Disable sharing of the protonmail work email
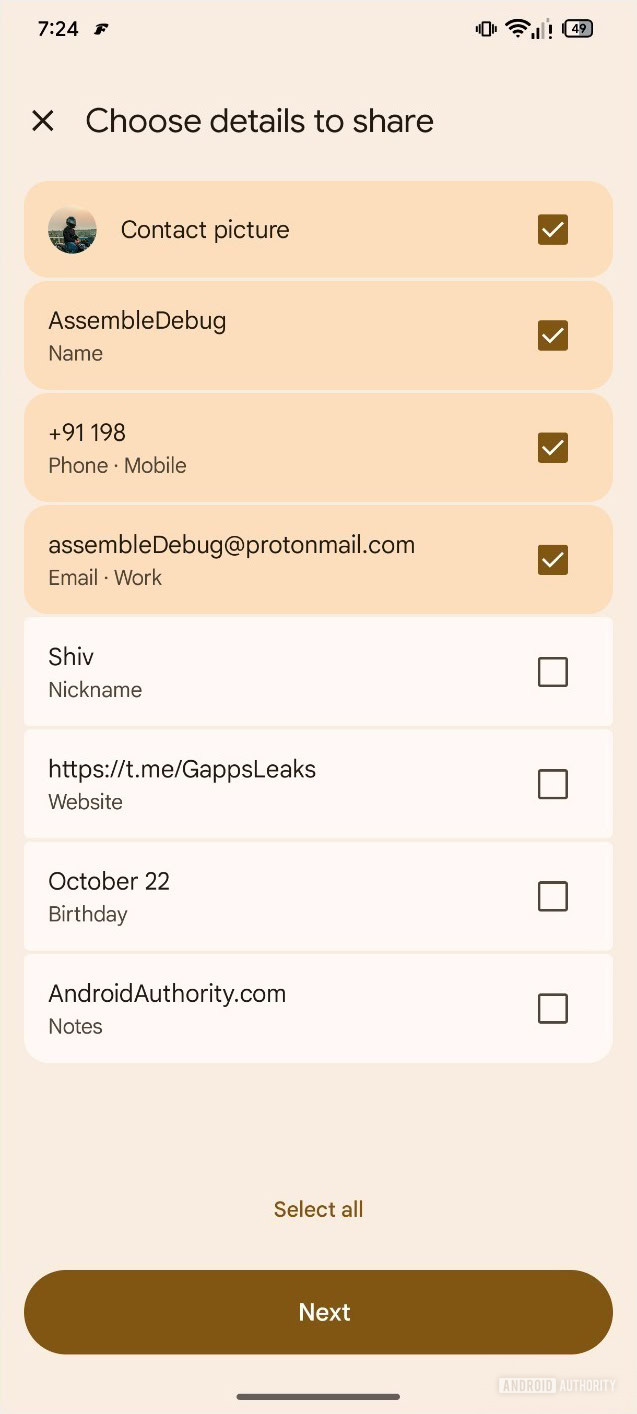 (552, 559)
